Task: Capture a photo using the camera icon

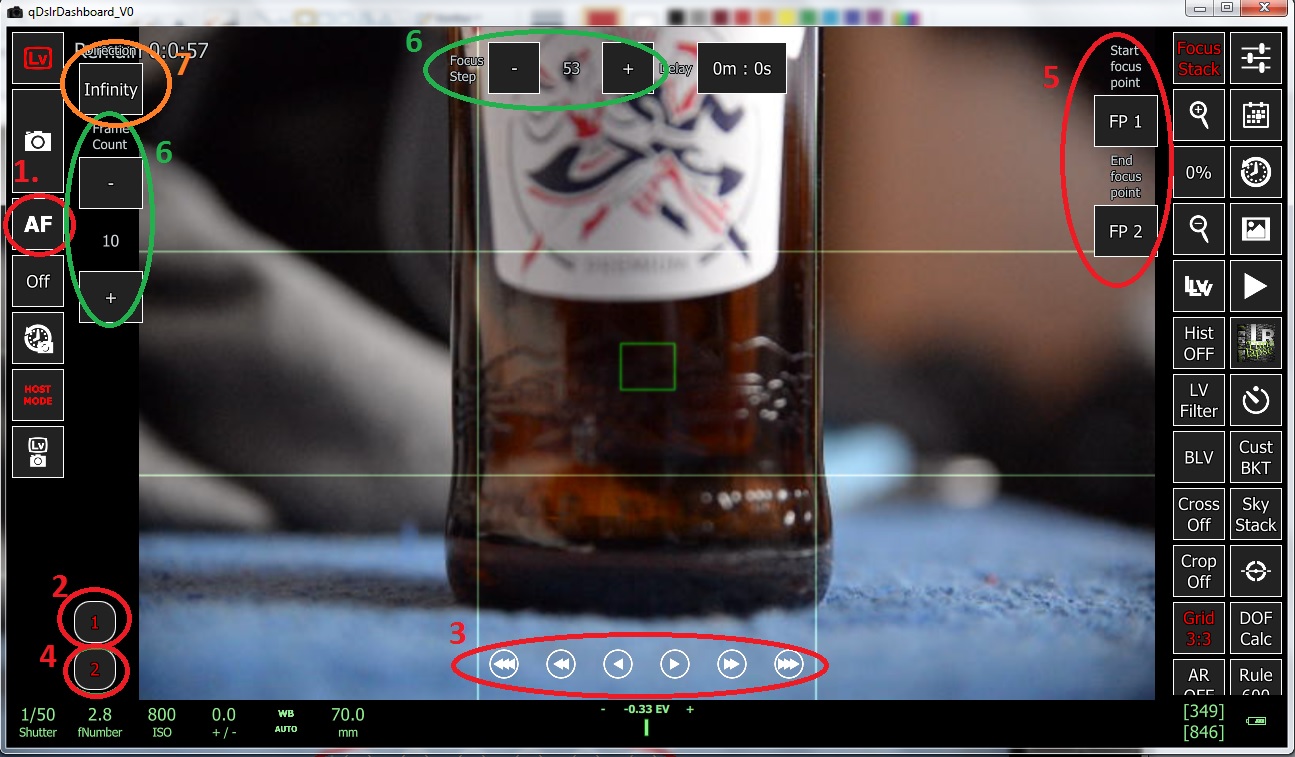Action: pos(37,139)
